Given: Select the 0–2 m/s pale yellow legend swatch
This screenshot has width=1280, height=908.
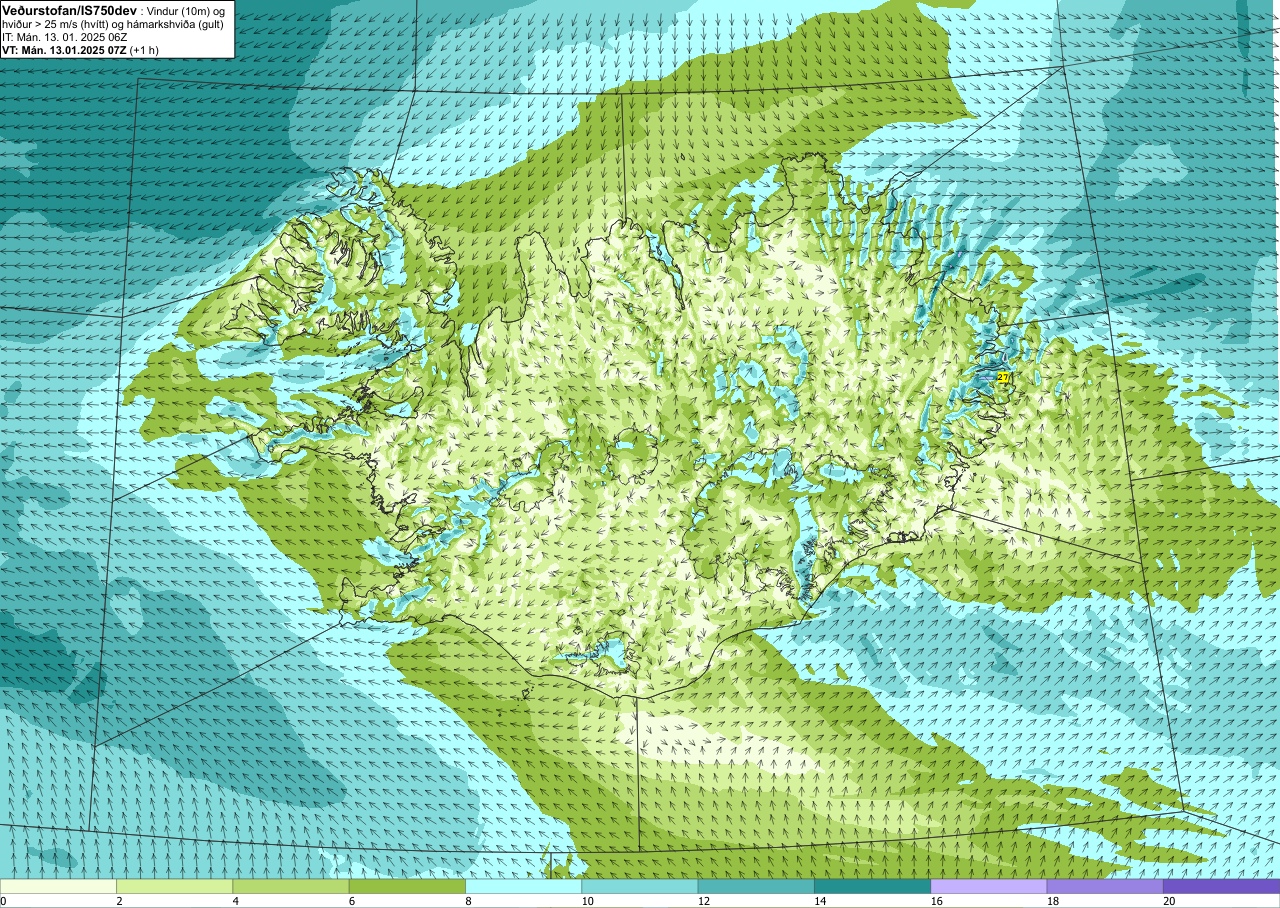Looking at the screenshot, I should 58,886.
